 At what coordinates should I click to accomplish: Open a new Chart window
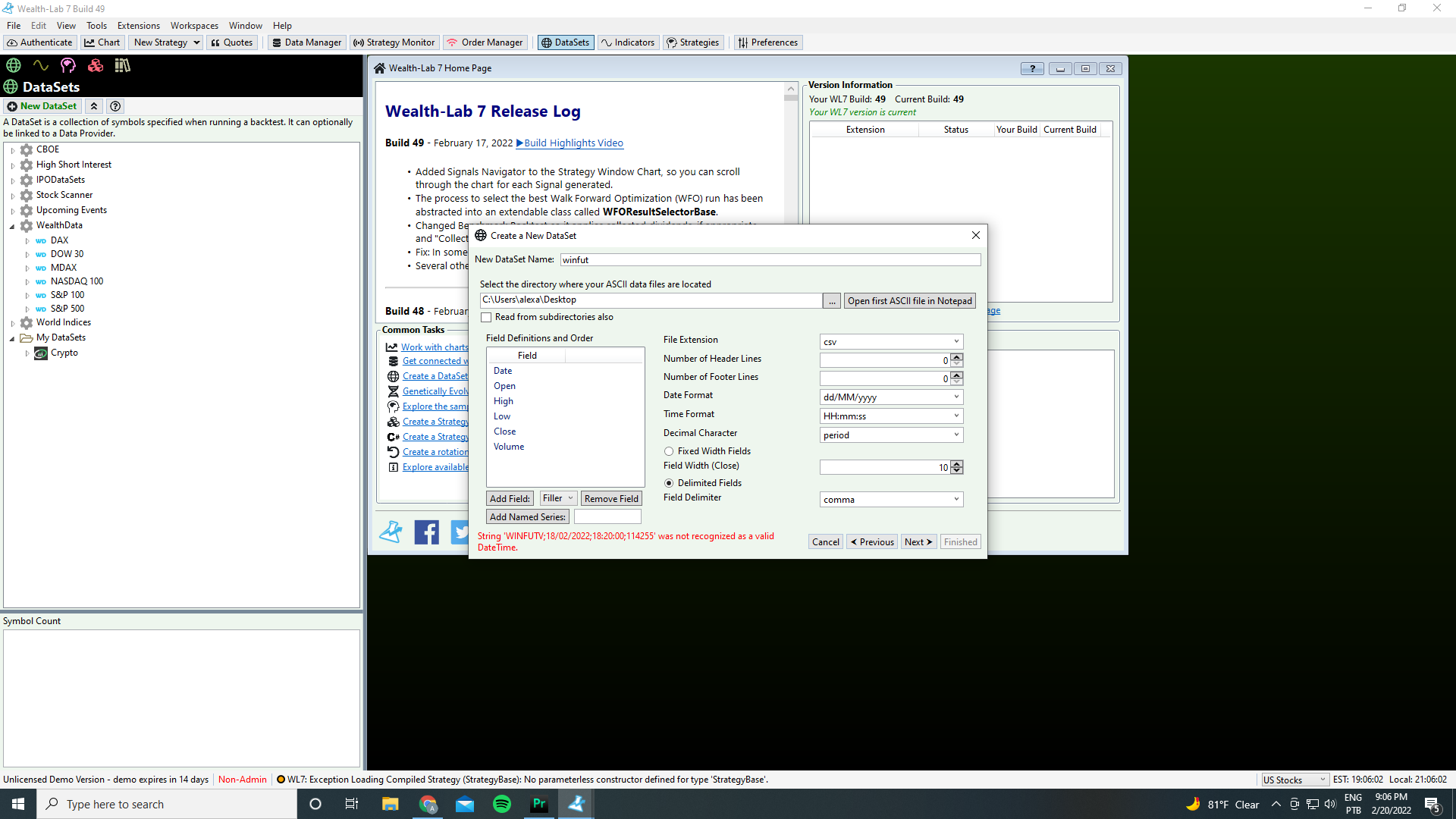tap(102, 42)
